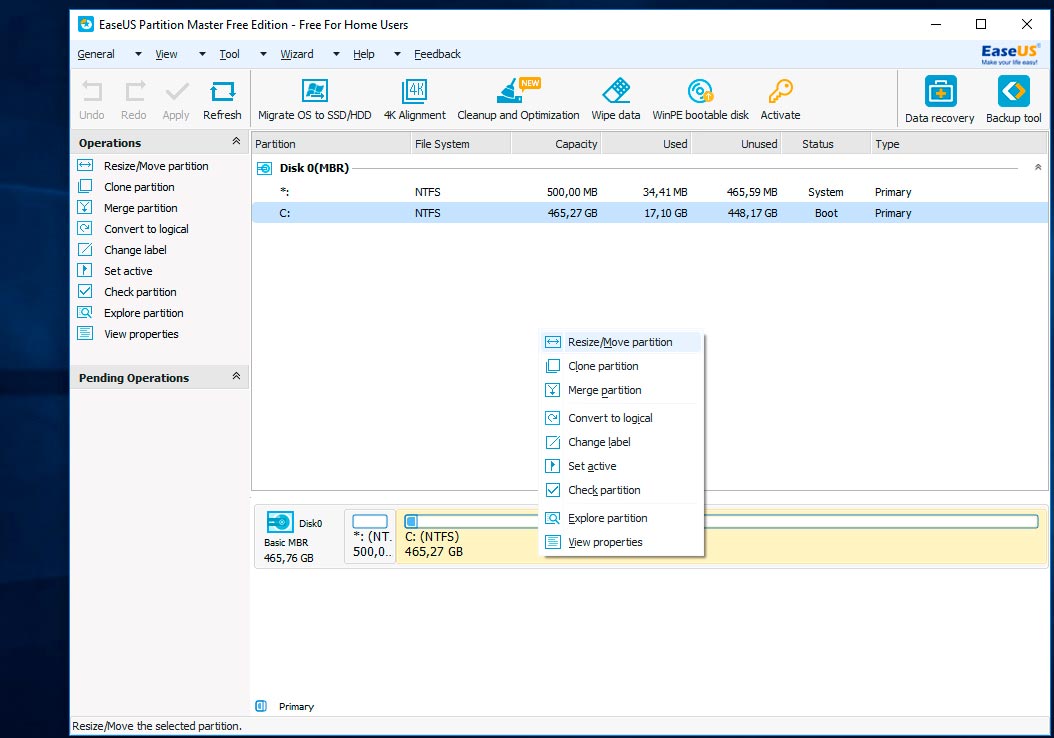Click the Activate key icon

[x=780, y=91]
